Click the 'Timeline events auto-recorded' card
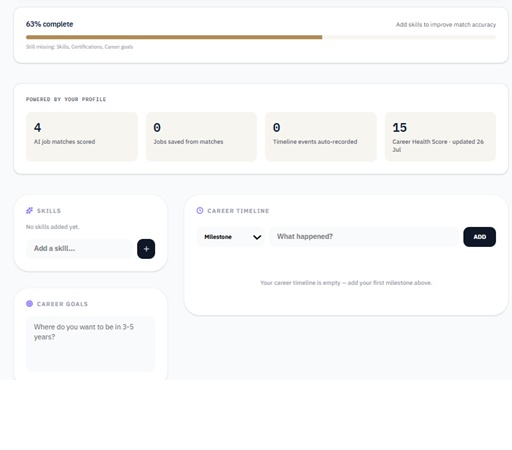This screenshot has width=512, height=450. [x=321, y=137]
